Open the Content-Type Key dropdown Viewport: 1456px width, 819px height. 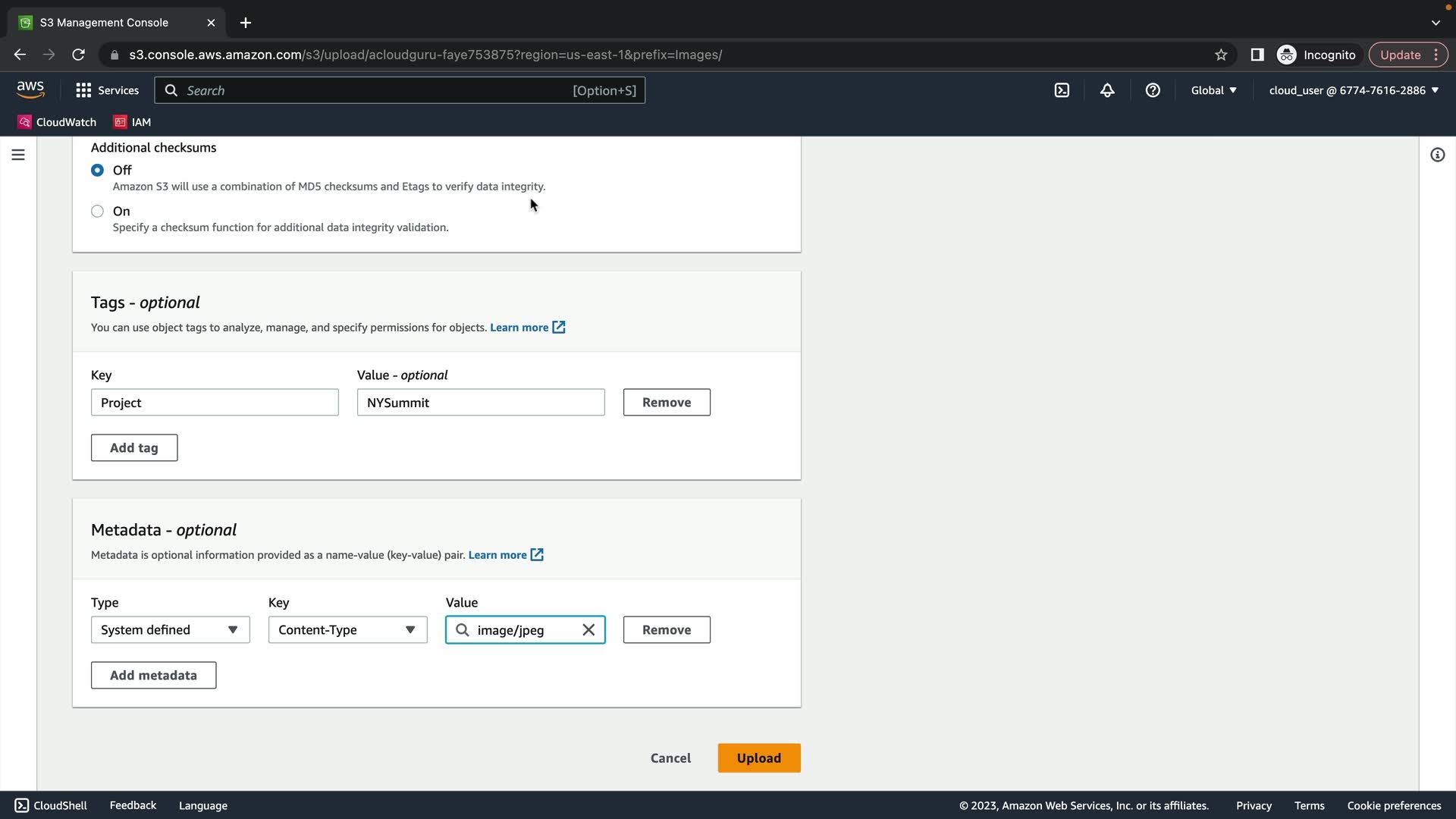347,630
